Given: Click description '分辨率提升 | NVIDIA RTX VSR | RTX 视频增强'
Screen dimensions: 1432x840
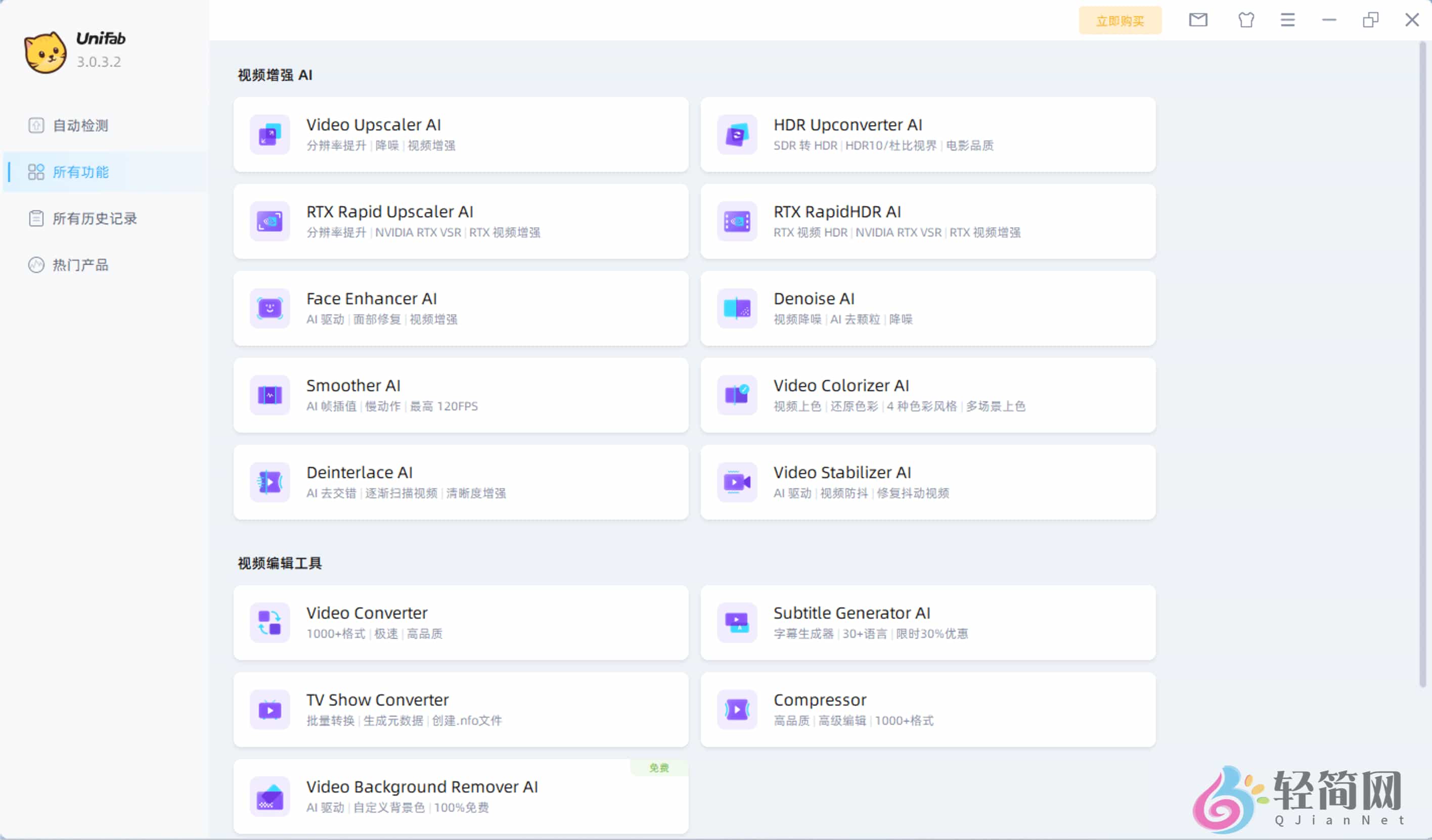Looking at the screenshot, I should click(423, 232).
